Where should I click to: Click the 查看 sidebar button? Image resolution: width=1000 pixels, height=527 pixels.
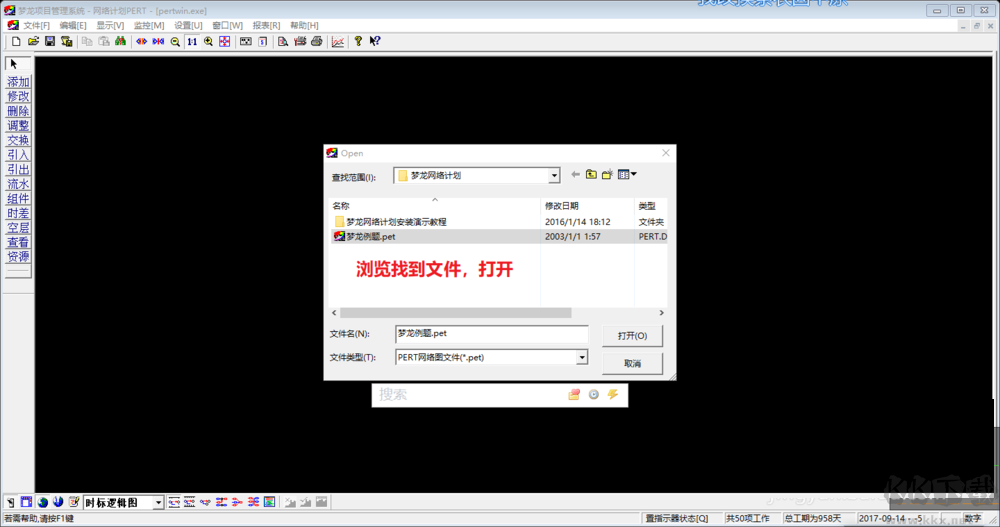pyautogui.click(x=18, y=242)
